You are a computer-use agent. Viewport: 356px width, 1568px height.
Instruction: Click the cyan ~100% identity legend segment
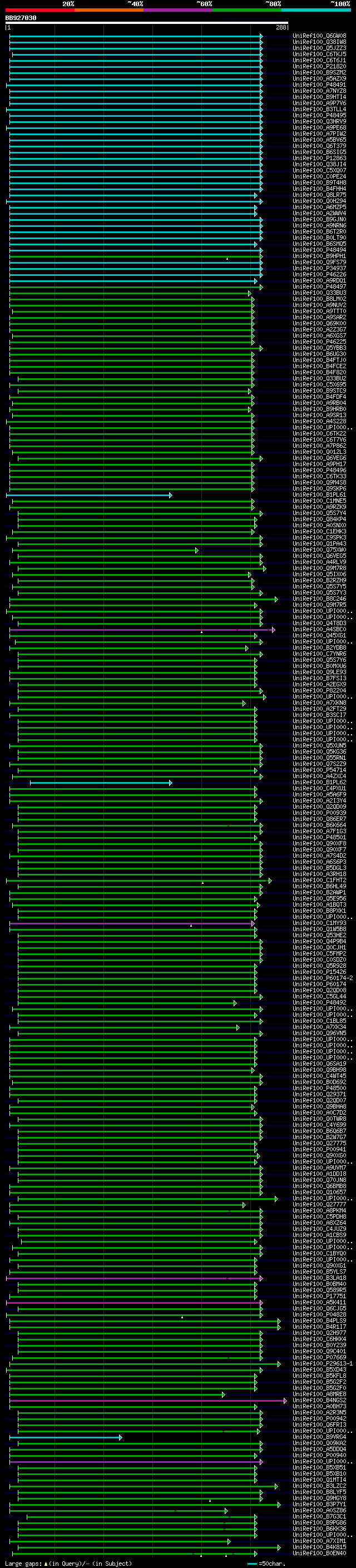click(316, 10)
